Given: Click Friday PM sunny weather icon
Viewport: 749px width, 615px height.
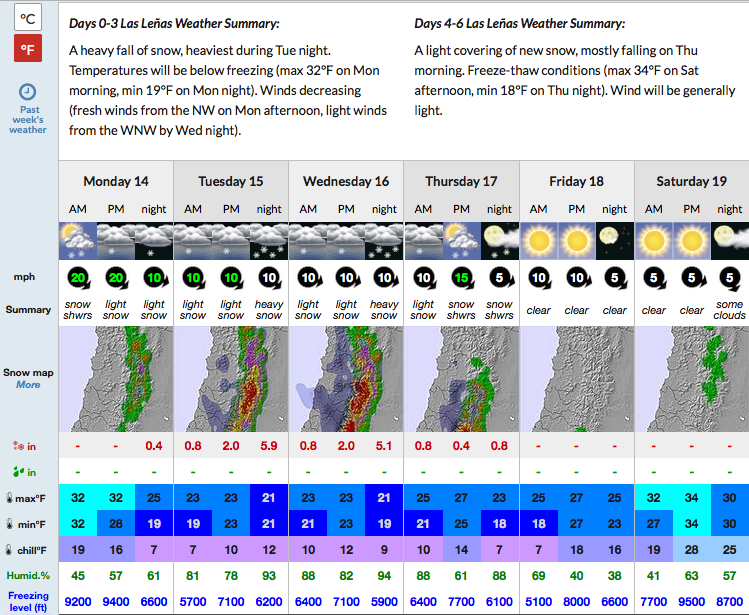Looking at the screenshot, I should (x=577, y=241).
